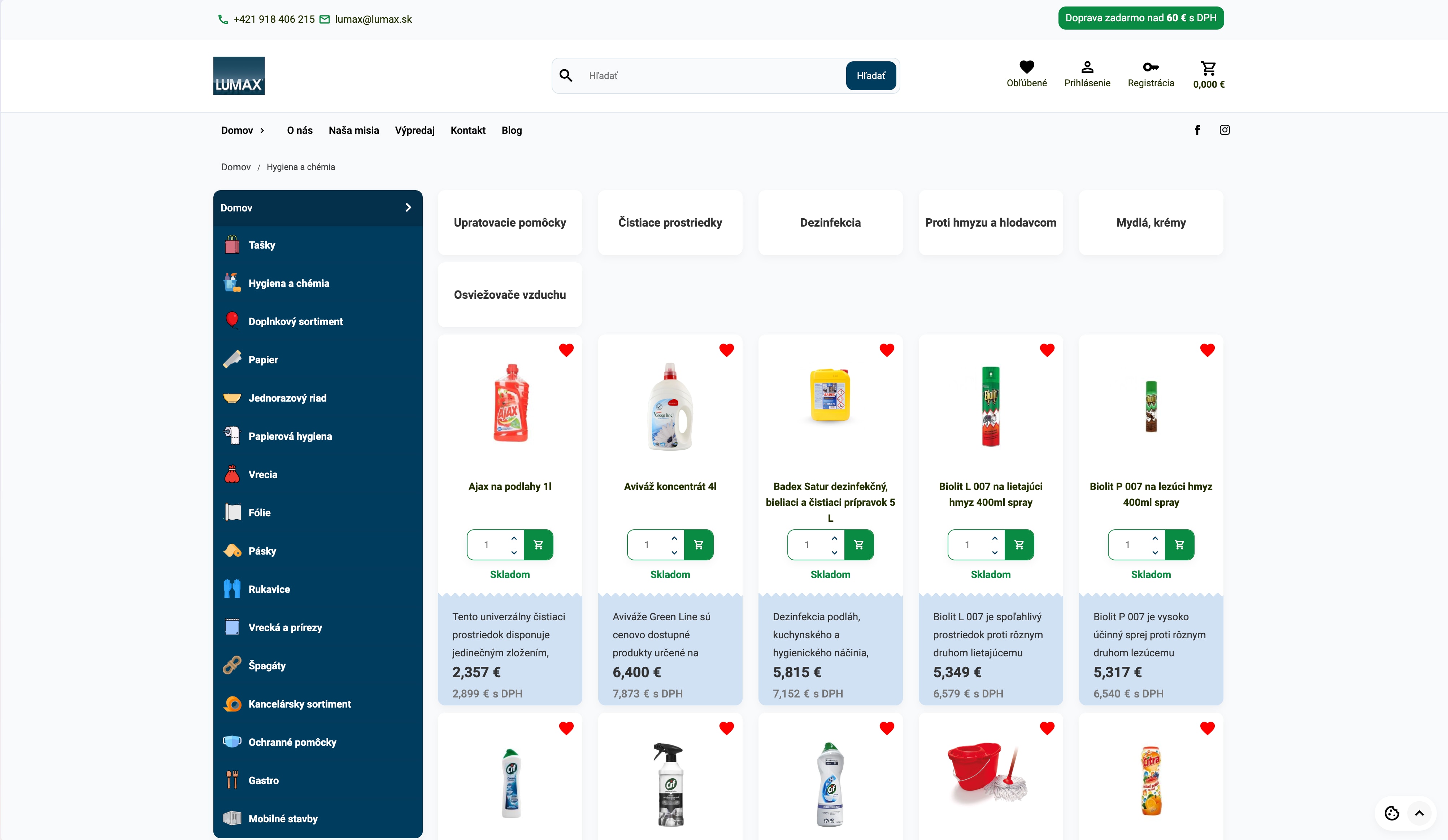Open the Ajax na podlahy product image
This screenshot has width=1448, height=840.
pyautogui.click(x=510, y=403)
